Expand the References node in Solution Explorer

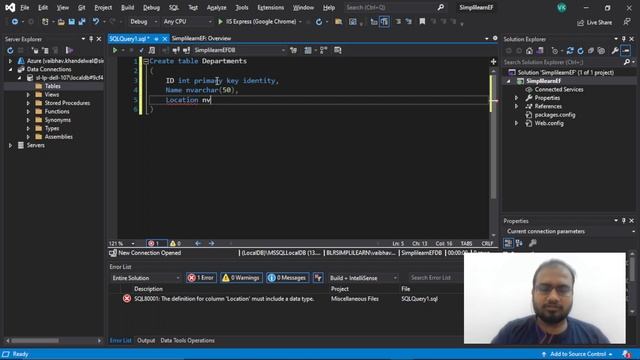(x=516, y=107)
